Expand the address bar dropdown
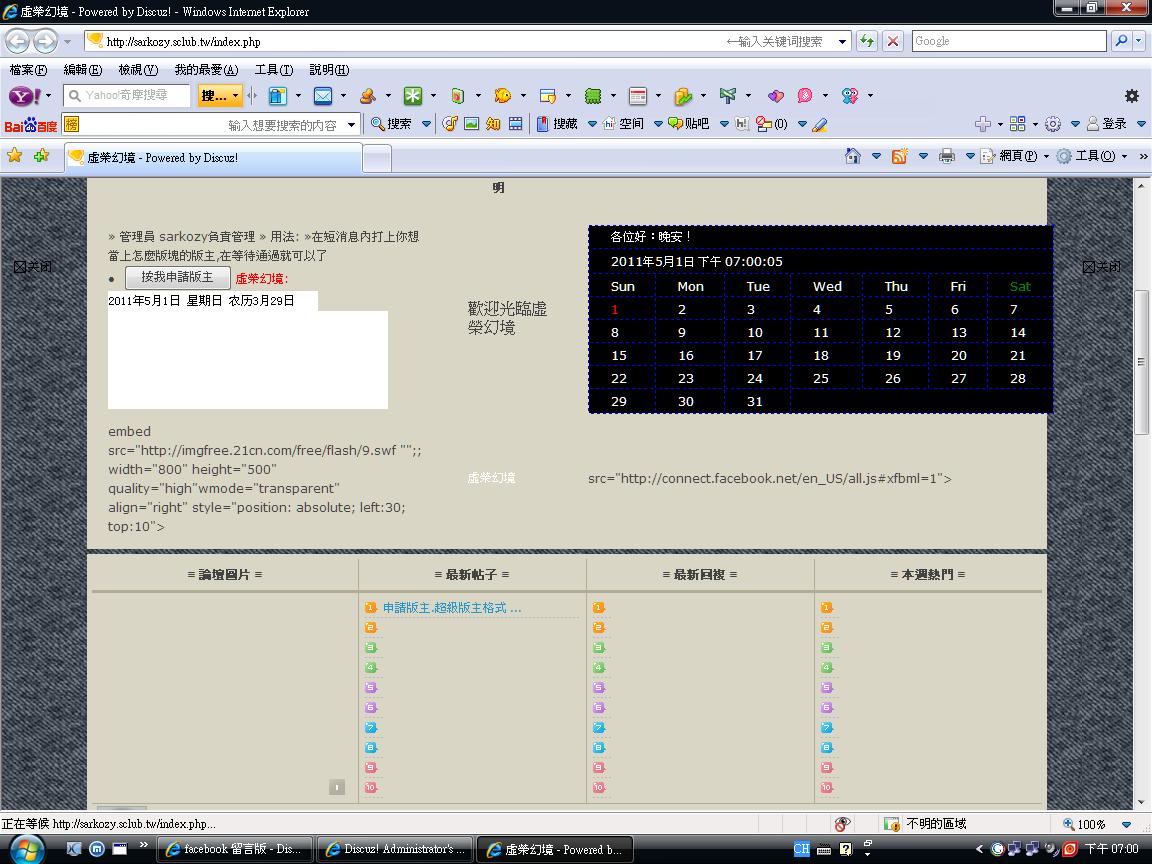Viewport: 1152px width, 864px height. 842,41
